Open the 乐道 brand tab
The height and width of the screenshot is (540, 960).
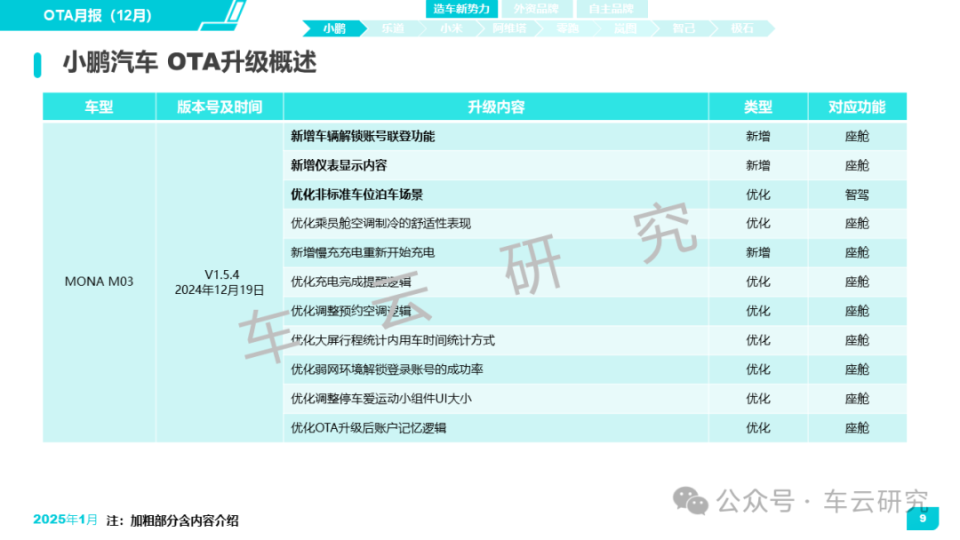(392, 28)
